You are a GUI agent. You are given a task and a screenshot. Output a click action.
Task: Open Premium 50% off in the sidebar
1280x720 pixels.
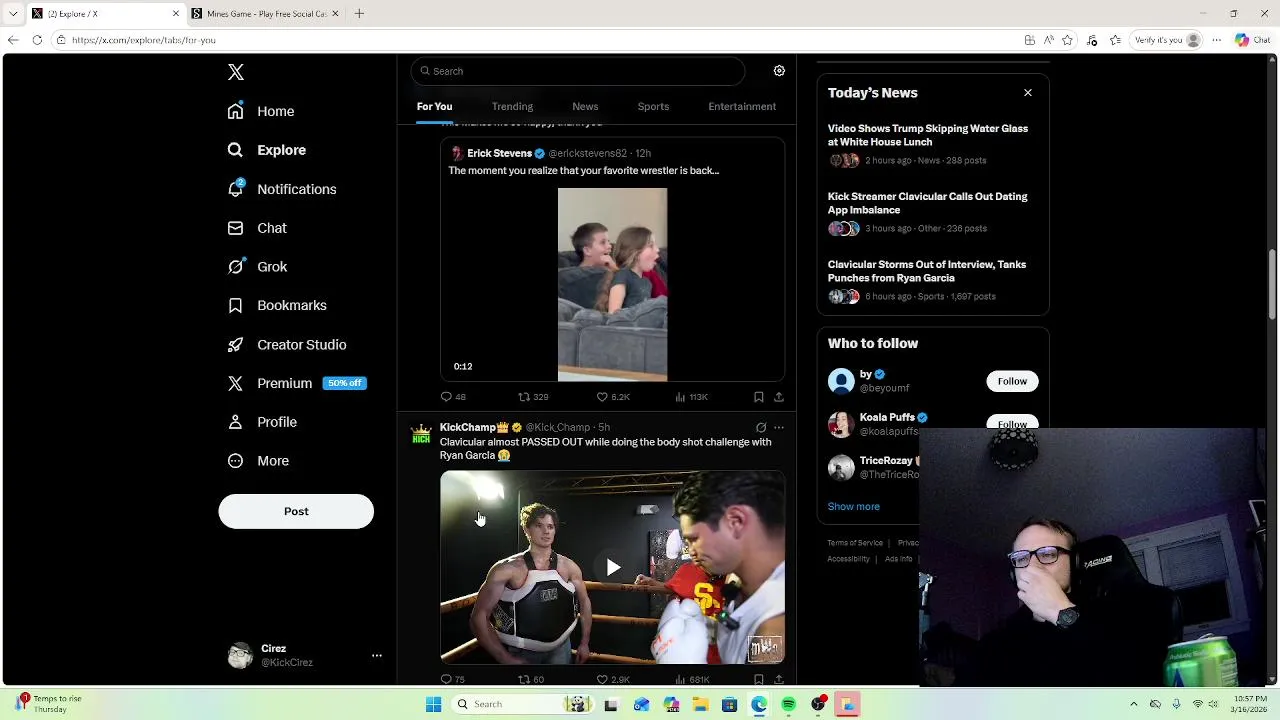pos(297,383)
